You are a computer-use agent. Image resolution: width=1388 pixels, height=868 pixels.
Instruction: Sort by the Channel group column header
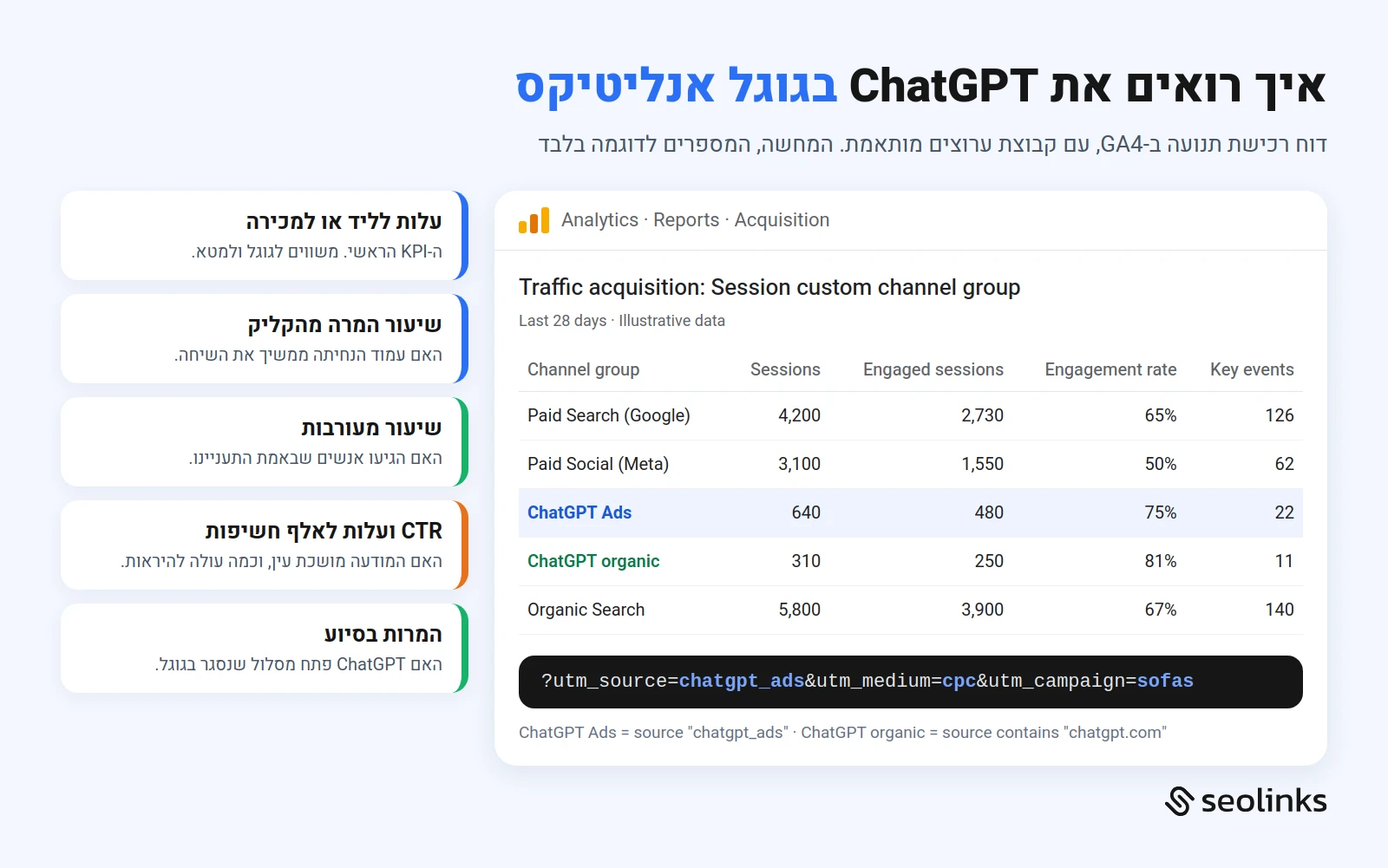click(583, 369)
